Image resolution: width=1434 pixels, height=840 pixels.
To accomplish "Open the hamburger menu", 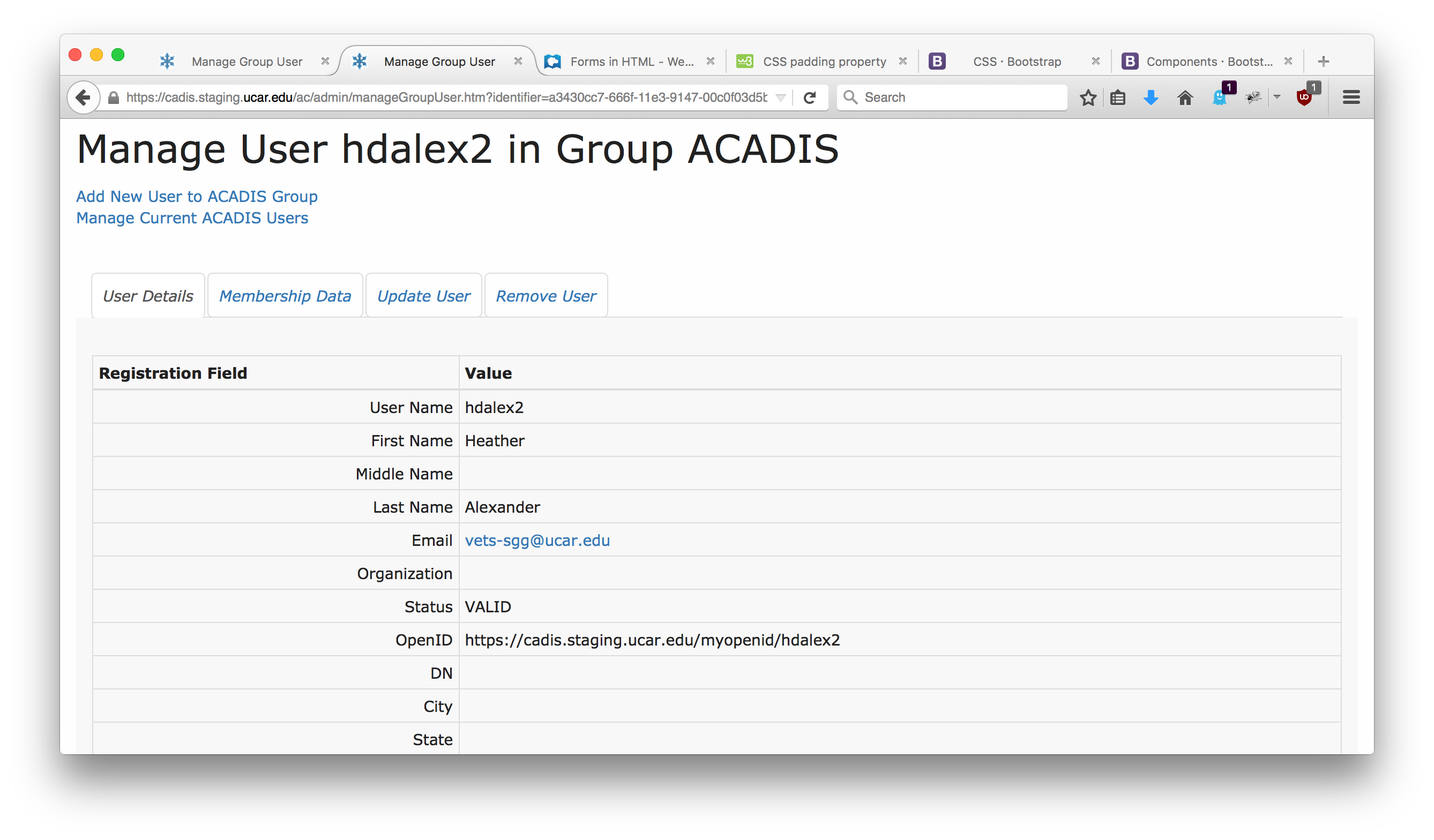I will coord(1351,97).
